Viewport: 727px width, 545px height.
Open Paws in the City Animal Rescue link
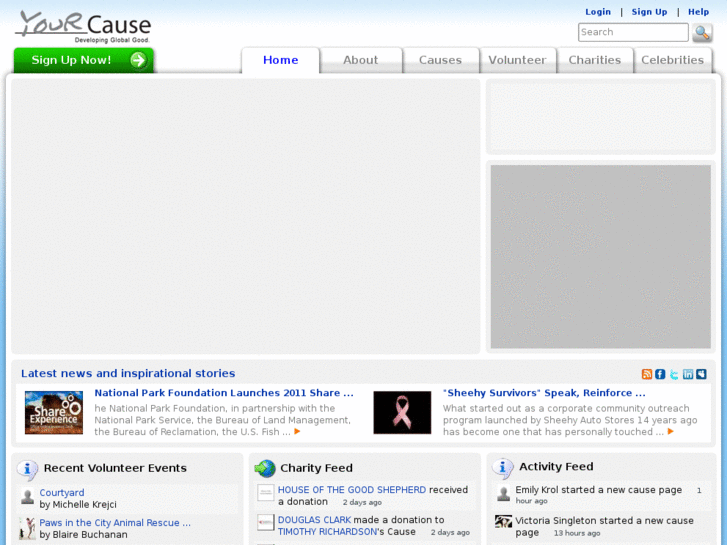(115, 523)
